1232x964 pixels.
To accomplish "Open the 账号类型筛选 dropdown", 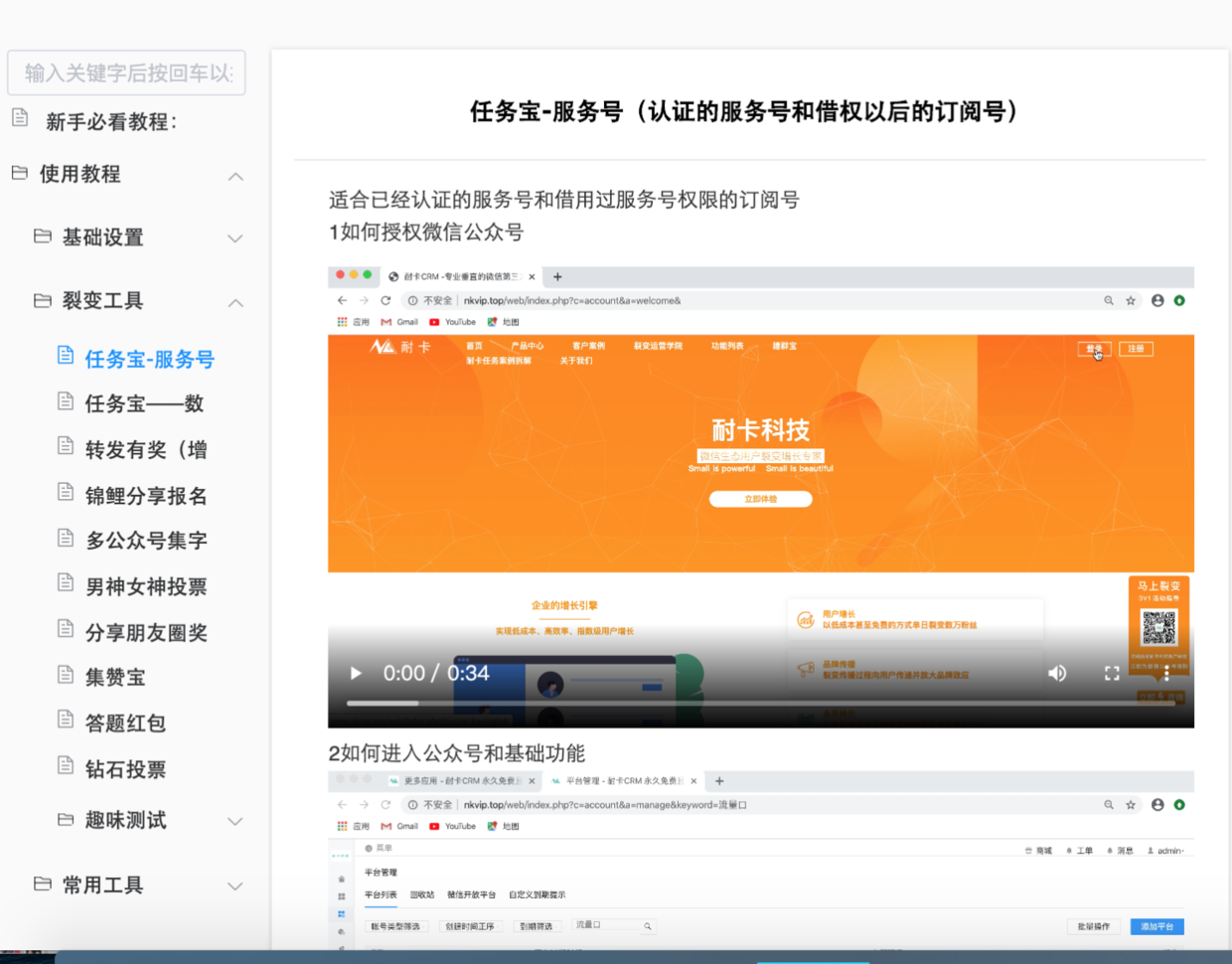I will coord(396,926).
